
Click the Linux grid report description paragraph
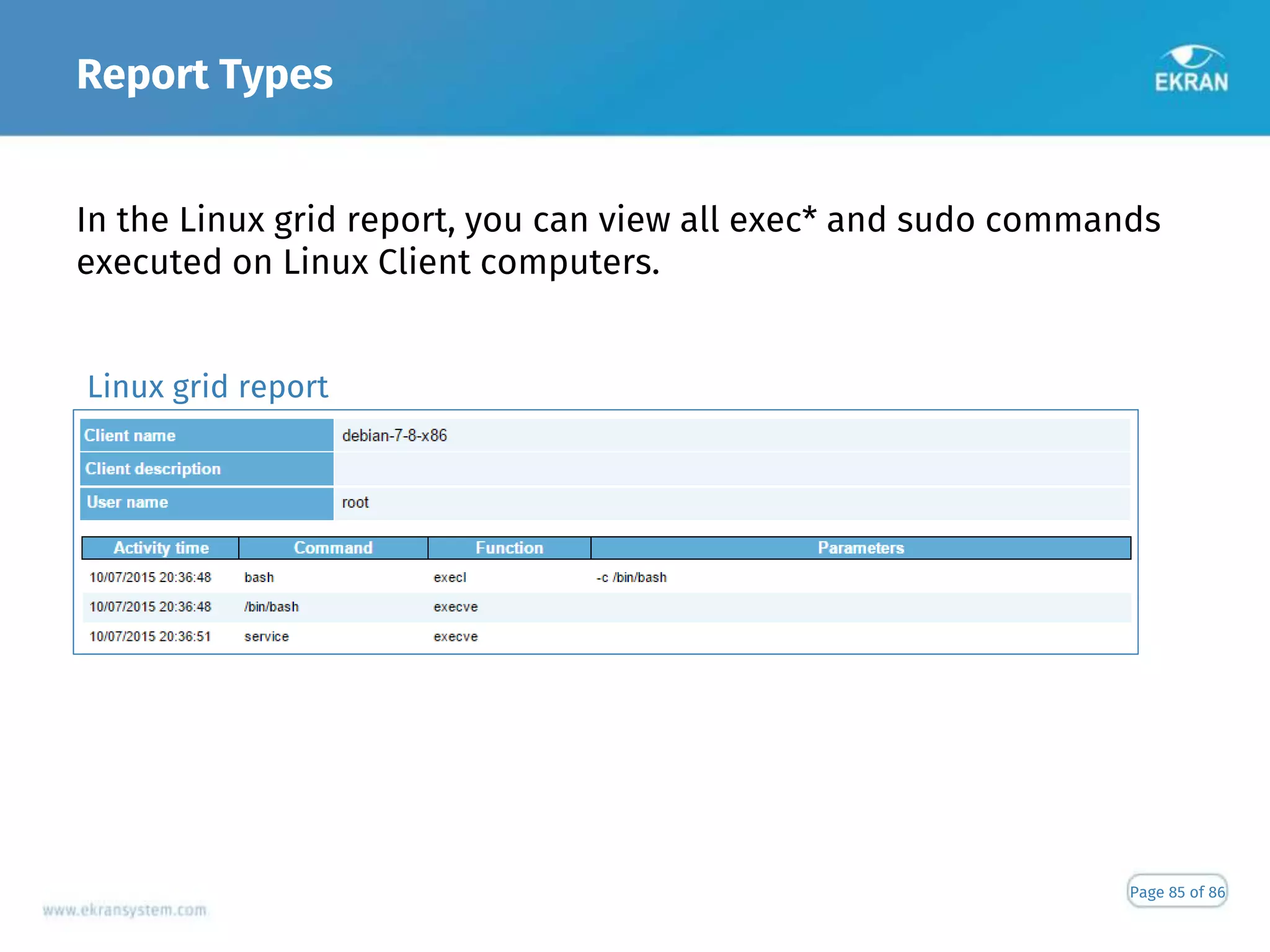618,240
